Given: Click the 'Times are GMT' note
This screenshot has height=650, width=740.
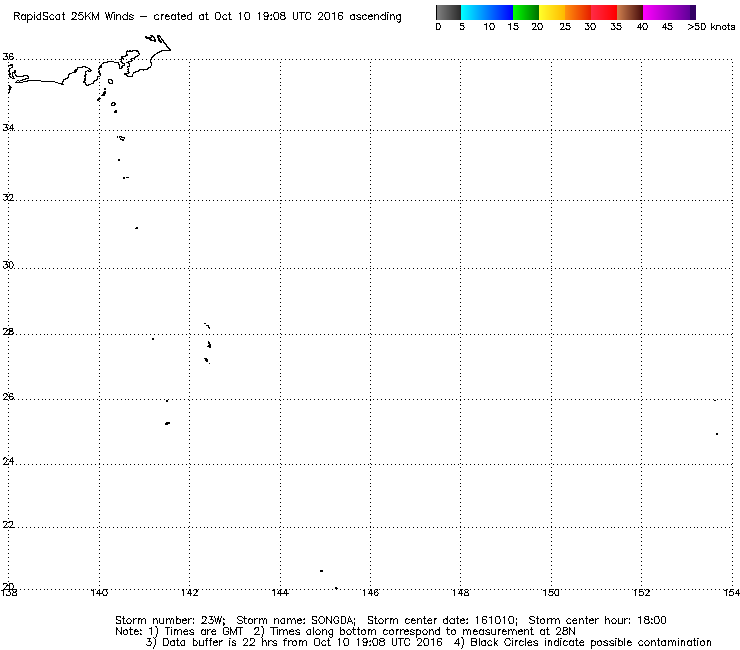Looking at the screenshot, I should pyautogui.click(x=203, y=632).
